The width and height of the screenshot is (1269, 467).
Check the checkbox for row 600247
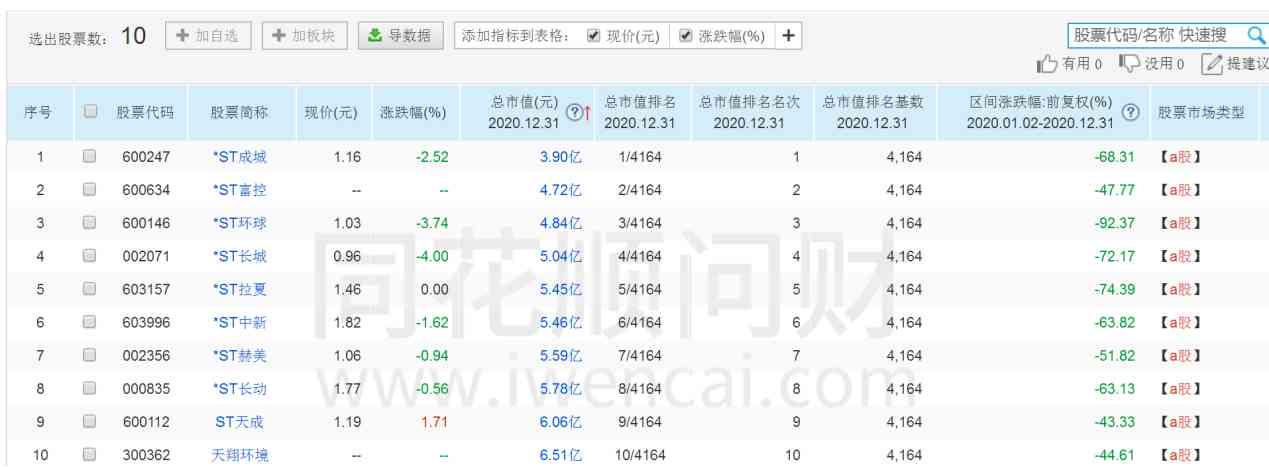click(89, 156)
